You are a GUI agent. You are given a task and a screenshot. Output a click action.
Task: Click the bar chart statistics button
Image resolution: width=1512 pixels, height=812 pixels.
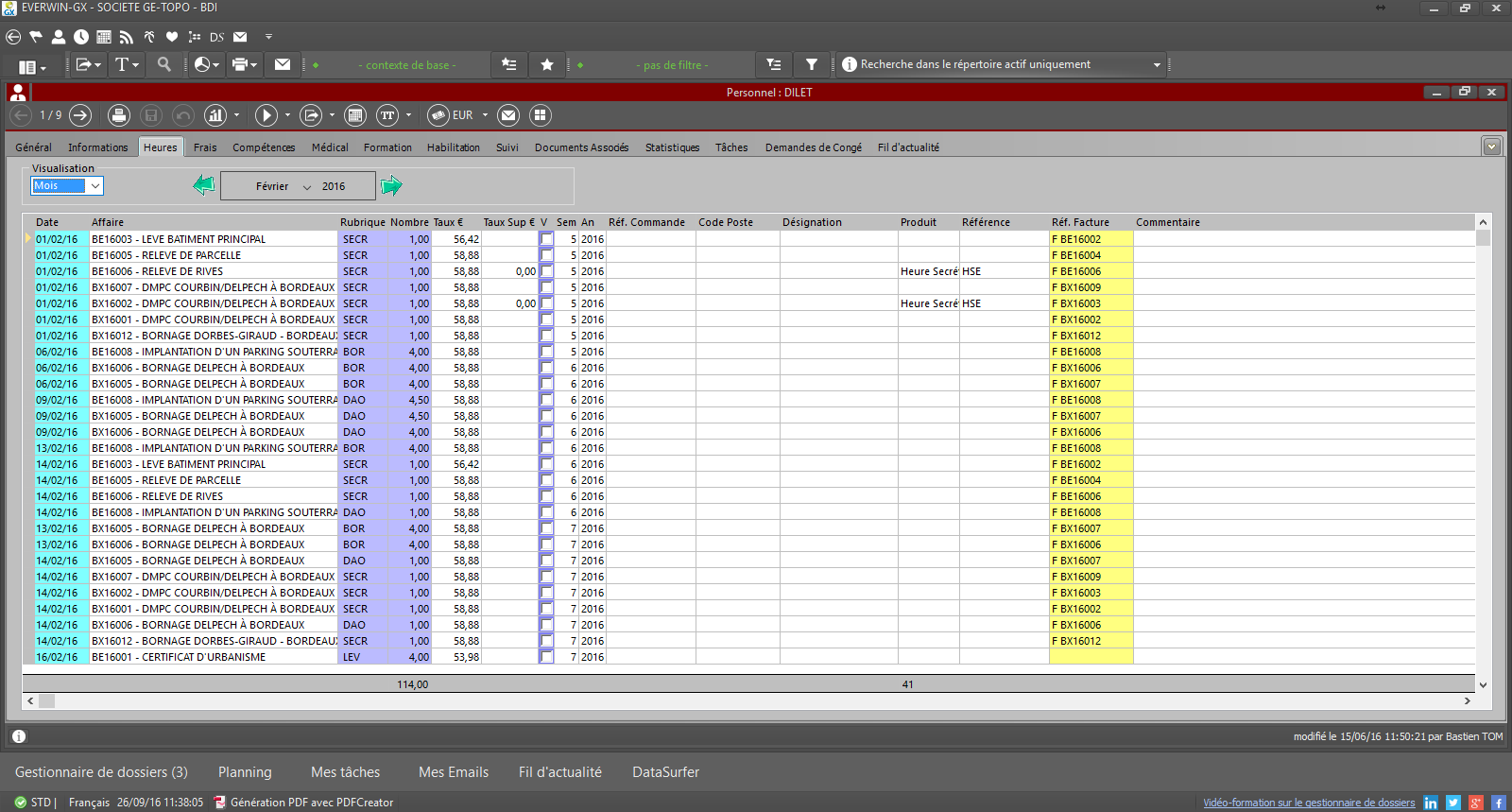(x=215, y=115)
